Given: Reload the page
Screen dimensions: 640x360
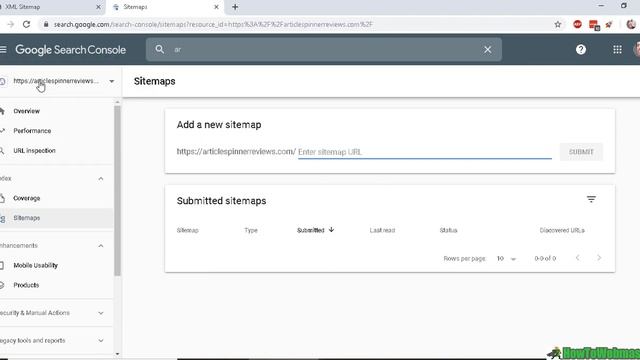Looking at the screenshot, I should (27, 24).
